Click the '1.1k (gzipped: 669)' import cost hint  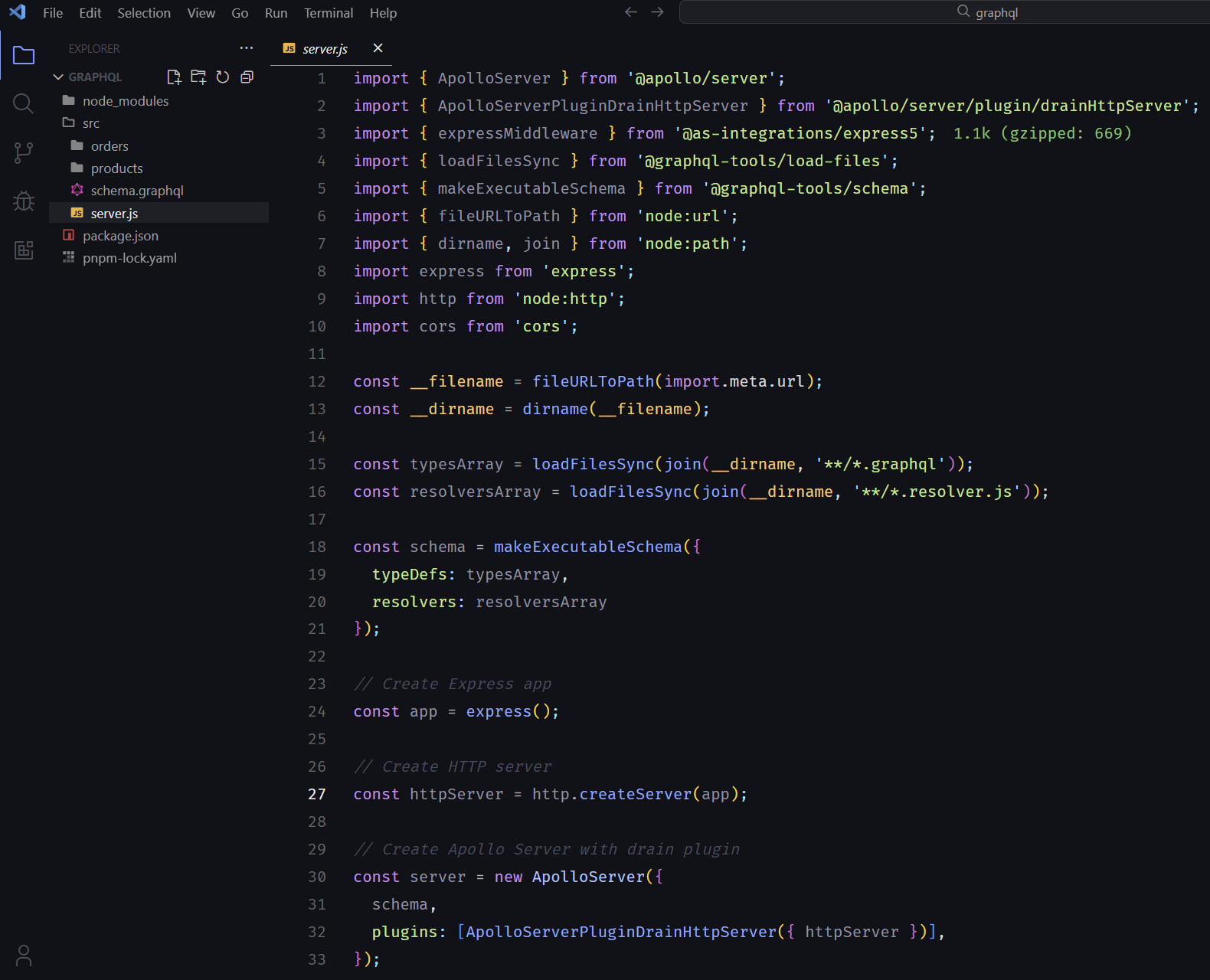click(1042, 133)
